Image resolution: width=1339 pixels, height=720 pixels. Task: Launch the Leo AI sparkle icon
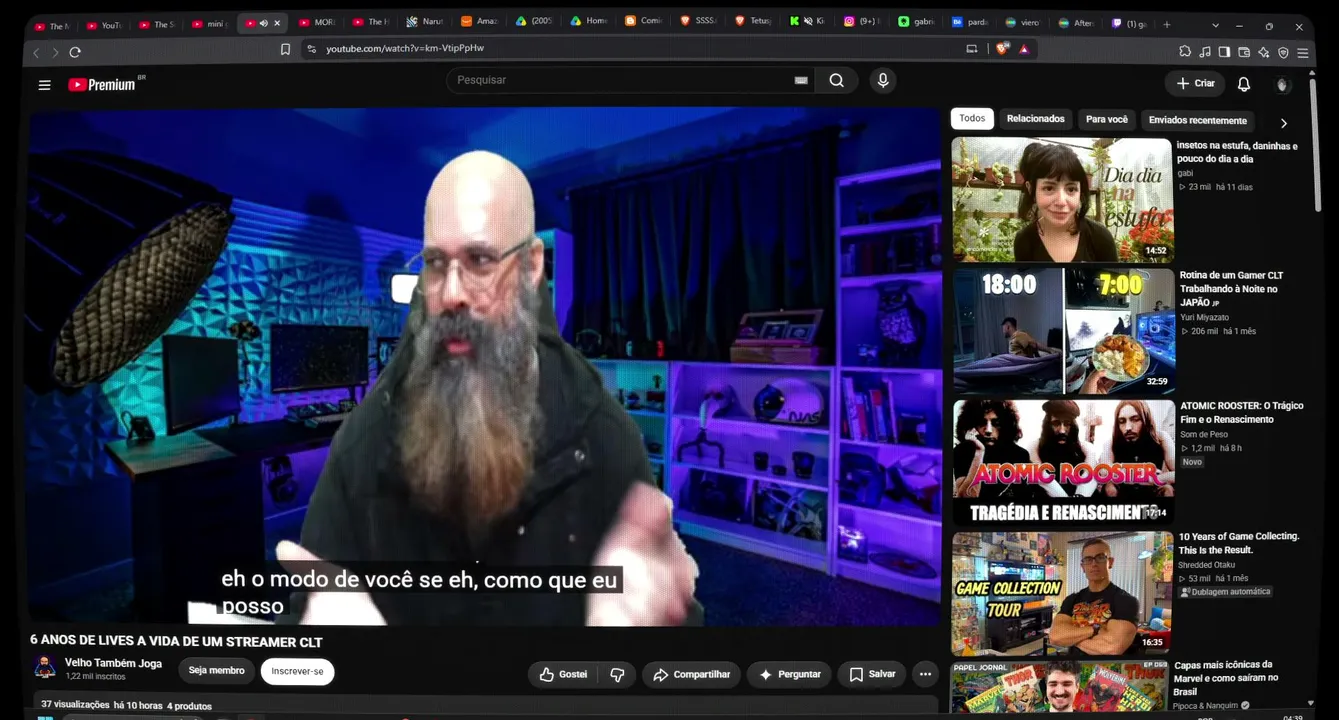click(1264, 52)
